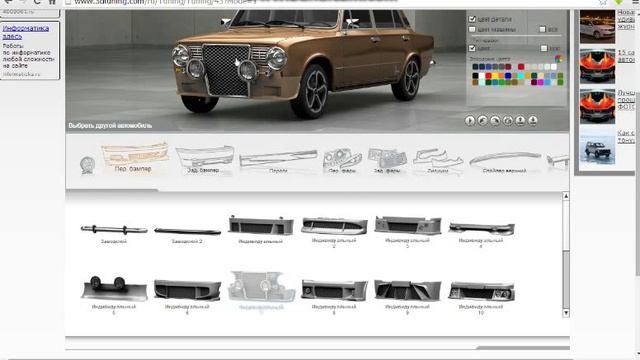Open the rear lights 'Зад. фары' category
This screenshot has width=640, height=360.
click(387, 161)
